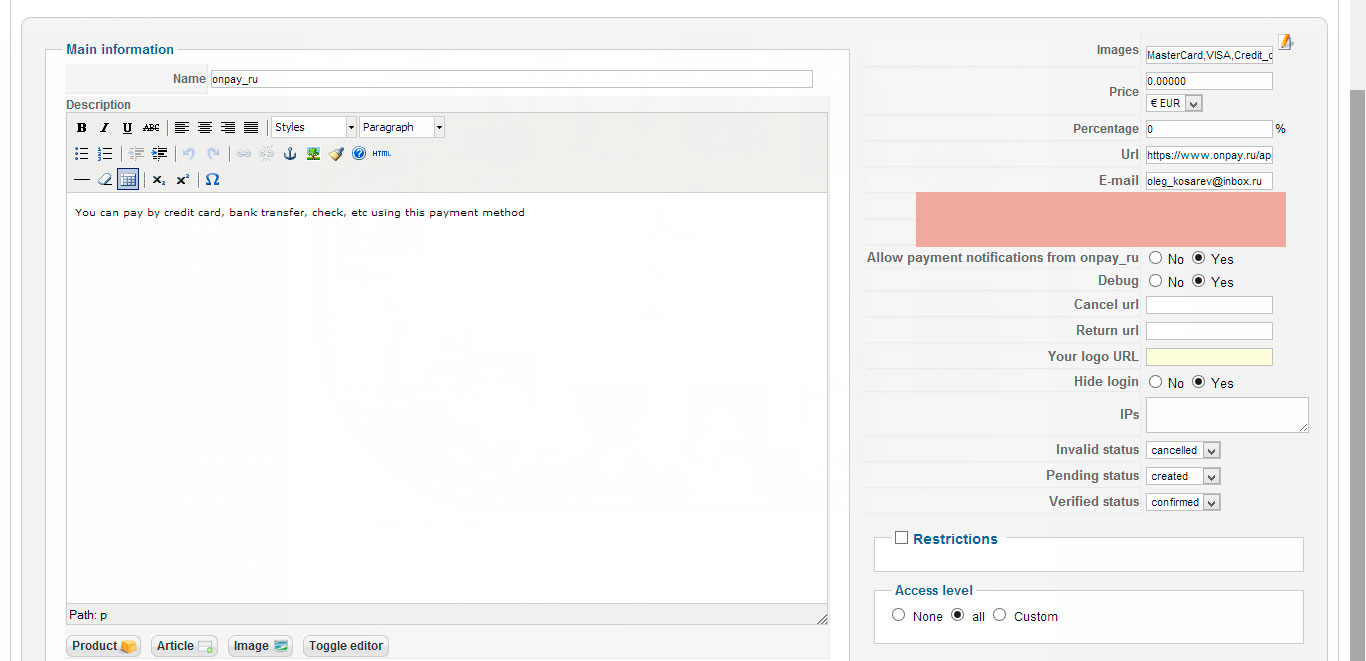This screenshot has width=1366, height=661.
Task: Click the edit icon next to Images
Action: (1286, 42)
